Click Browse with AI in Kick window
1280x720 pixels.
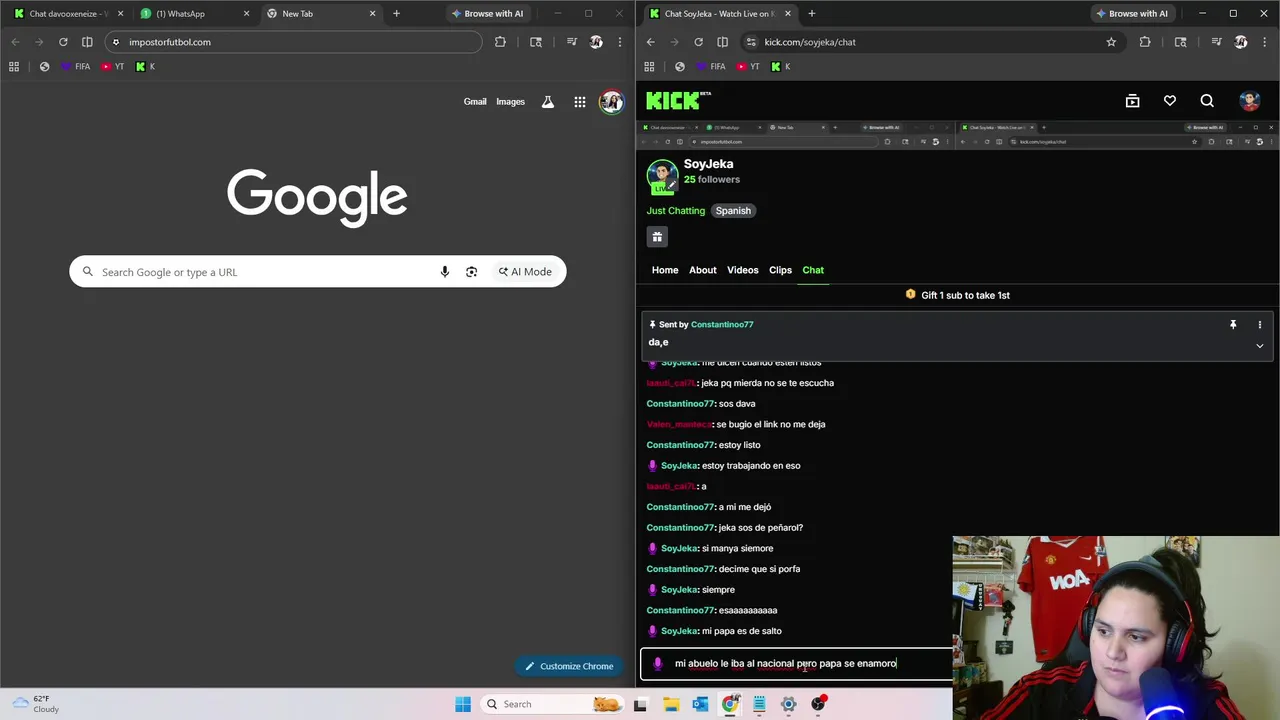tap(1132, 14)
